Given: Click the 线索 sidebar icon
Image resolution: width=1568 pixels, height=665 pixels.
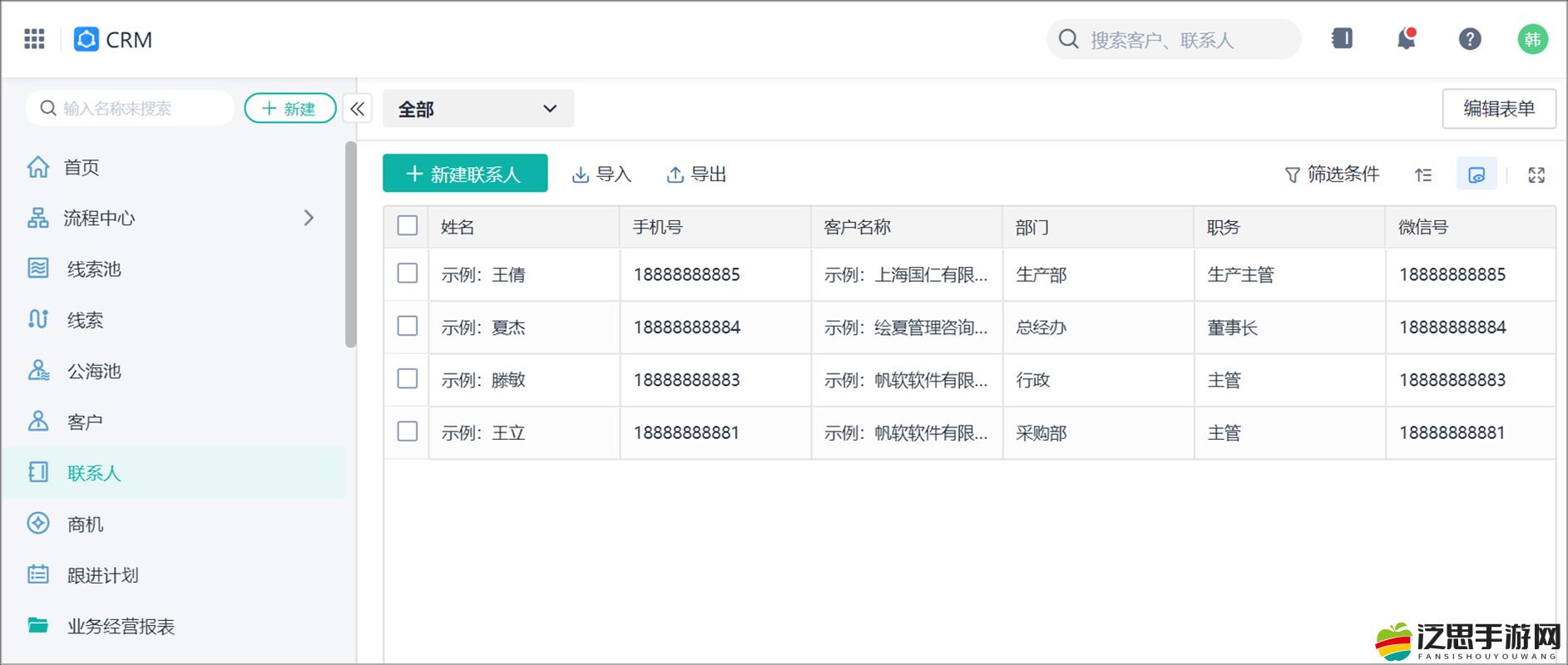Looking at the screenshot, I should pos(38,319).
